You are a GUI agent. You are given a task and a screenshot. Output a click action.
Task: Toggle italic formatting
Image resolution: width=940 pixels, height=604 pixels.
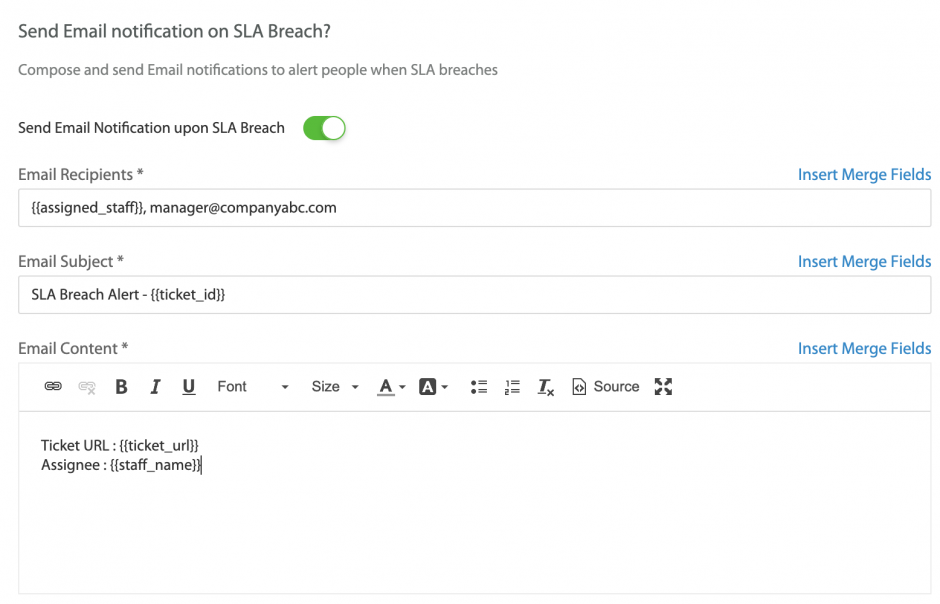(155, 387)
